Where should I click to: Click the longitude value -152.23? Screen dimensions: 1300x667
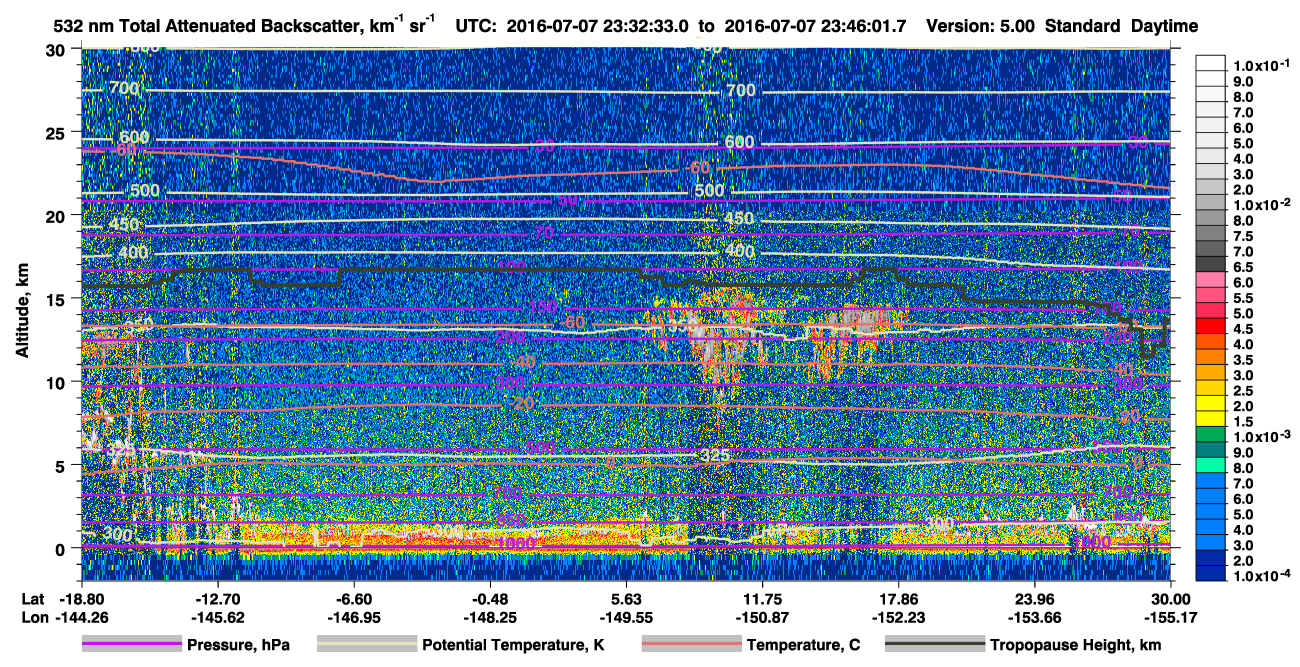898,617
